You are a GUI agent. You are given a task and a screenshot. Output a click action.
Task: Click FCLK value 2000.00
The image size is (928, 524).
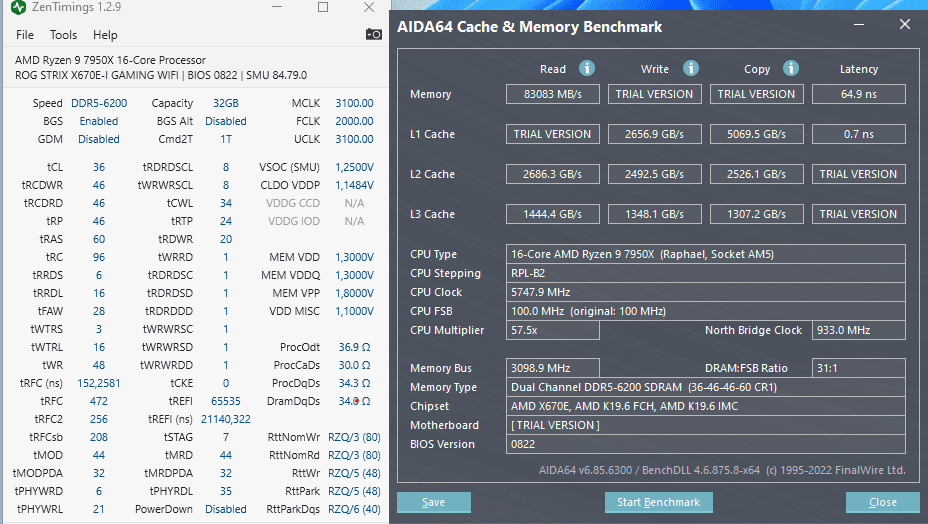[354, 121]
